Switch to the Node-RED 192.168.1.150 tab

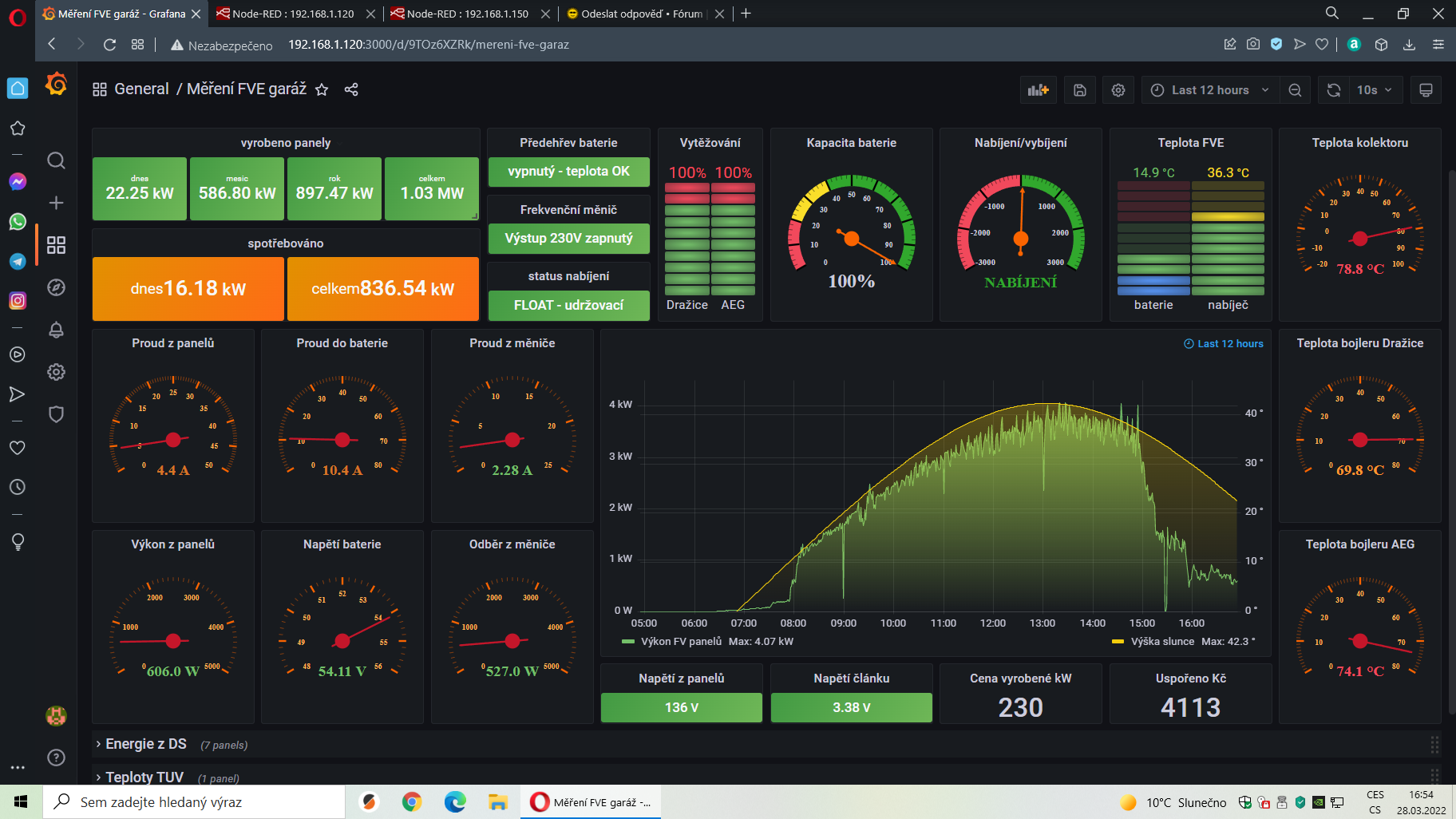(467, 14)
